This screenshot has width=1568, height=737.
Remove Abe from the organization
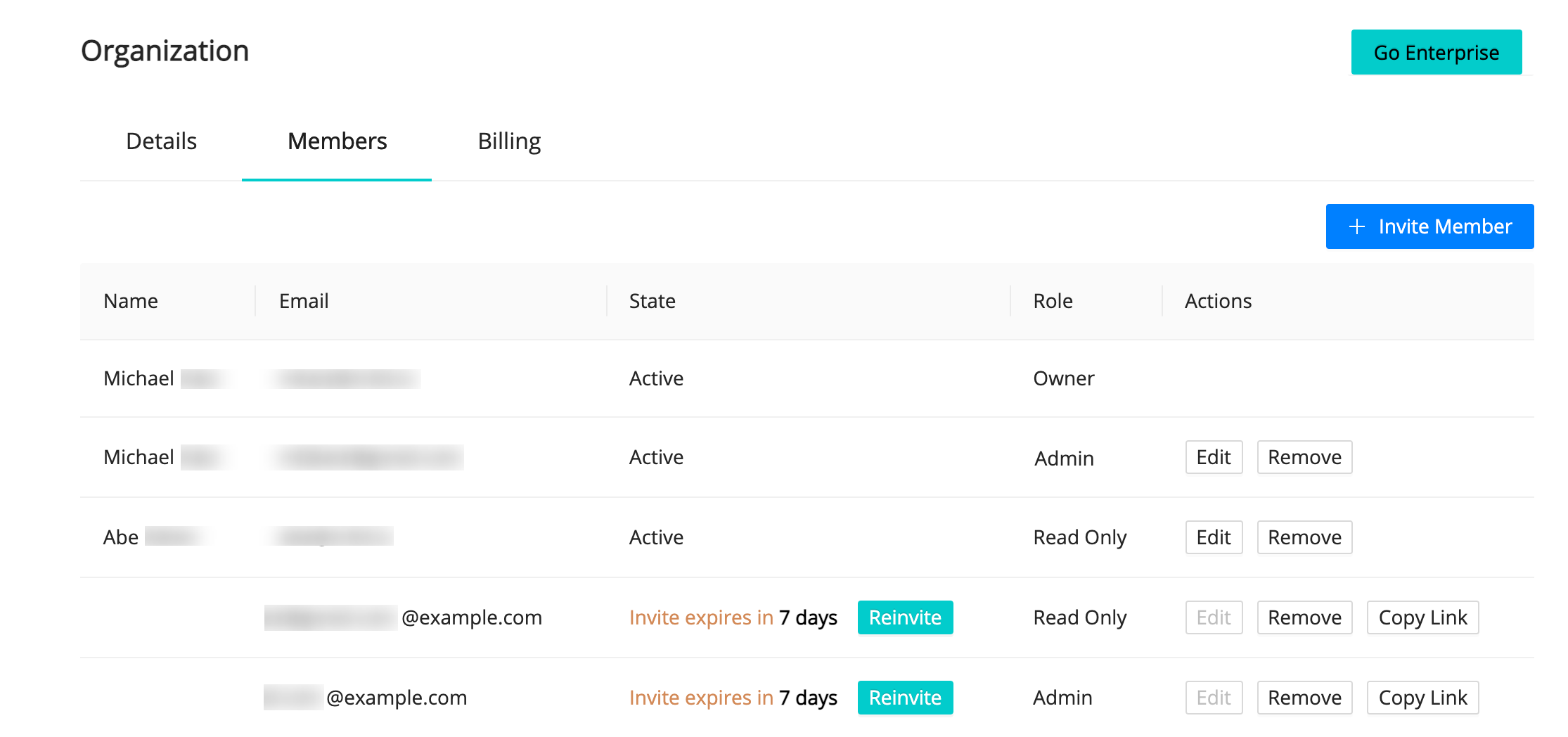[1304, 537]
